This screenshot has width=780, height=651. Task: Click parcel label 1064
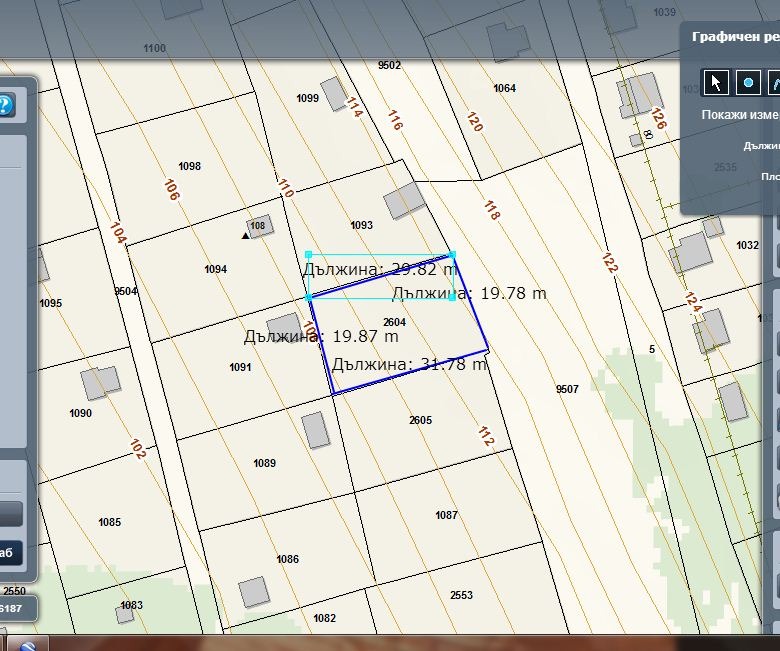504,89
